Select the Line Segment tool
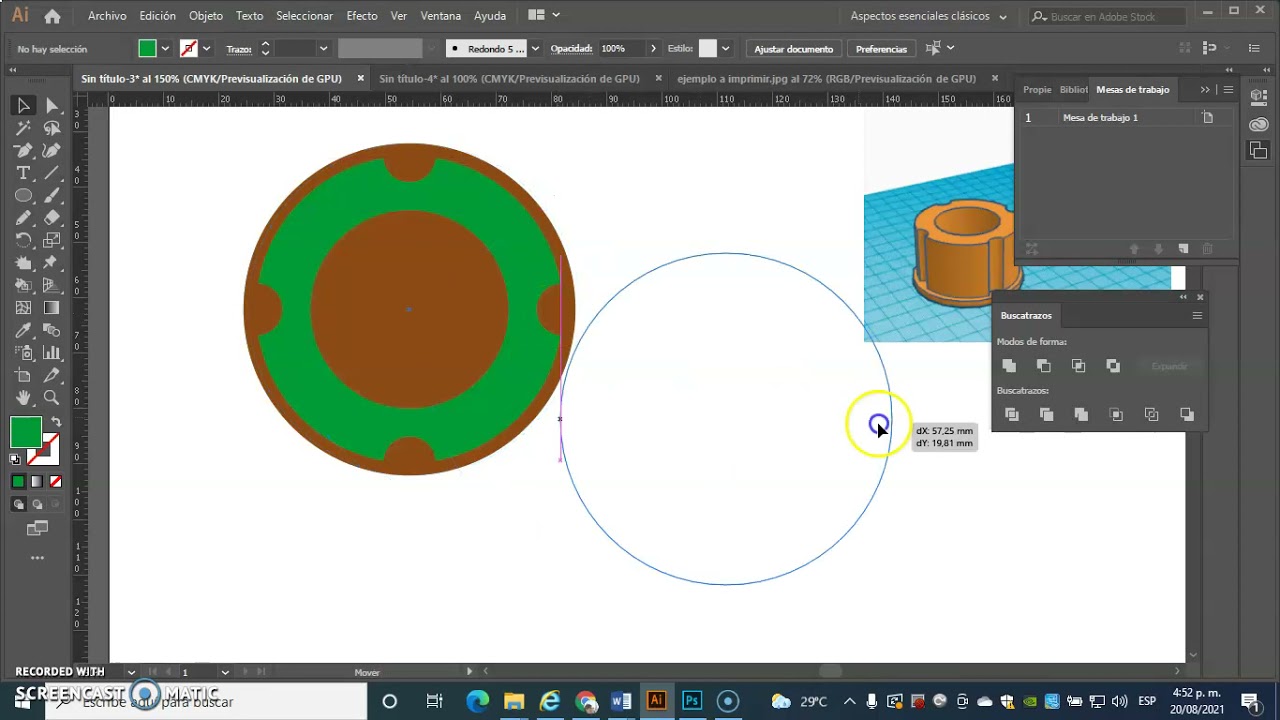This screenshot has width=1280, height=720. point(51,173)
